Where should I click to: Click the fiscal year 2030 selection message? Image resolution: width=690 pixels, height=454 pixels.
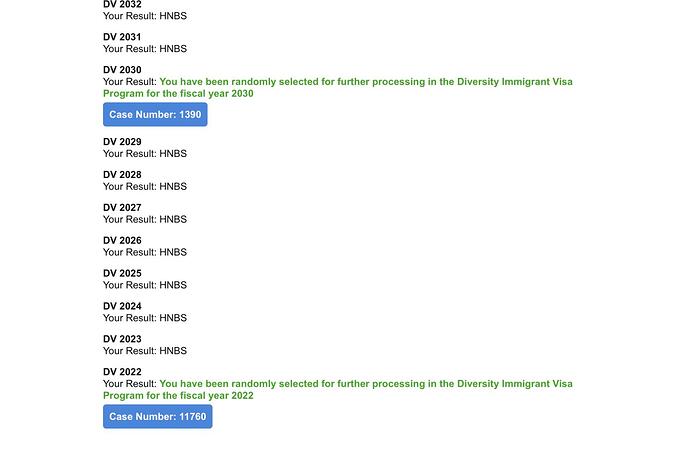click(x=338, y=88)
